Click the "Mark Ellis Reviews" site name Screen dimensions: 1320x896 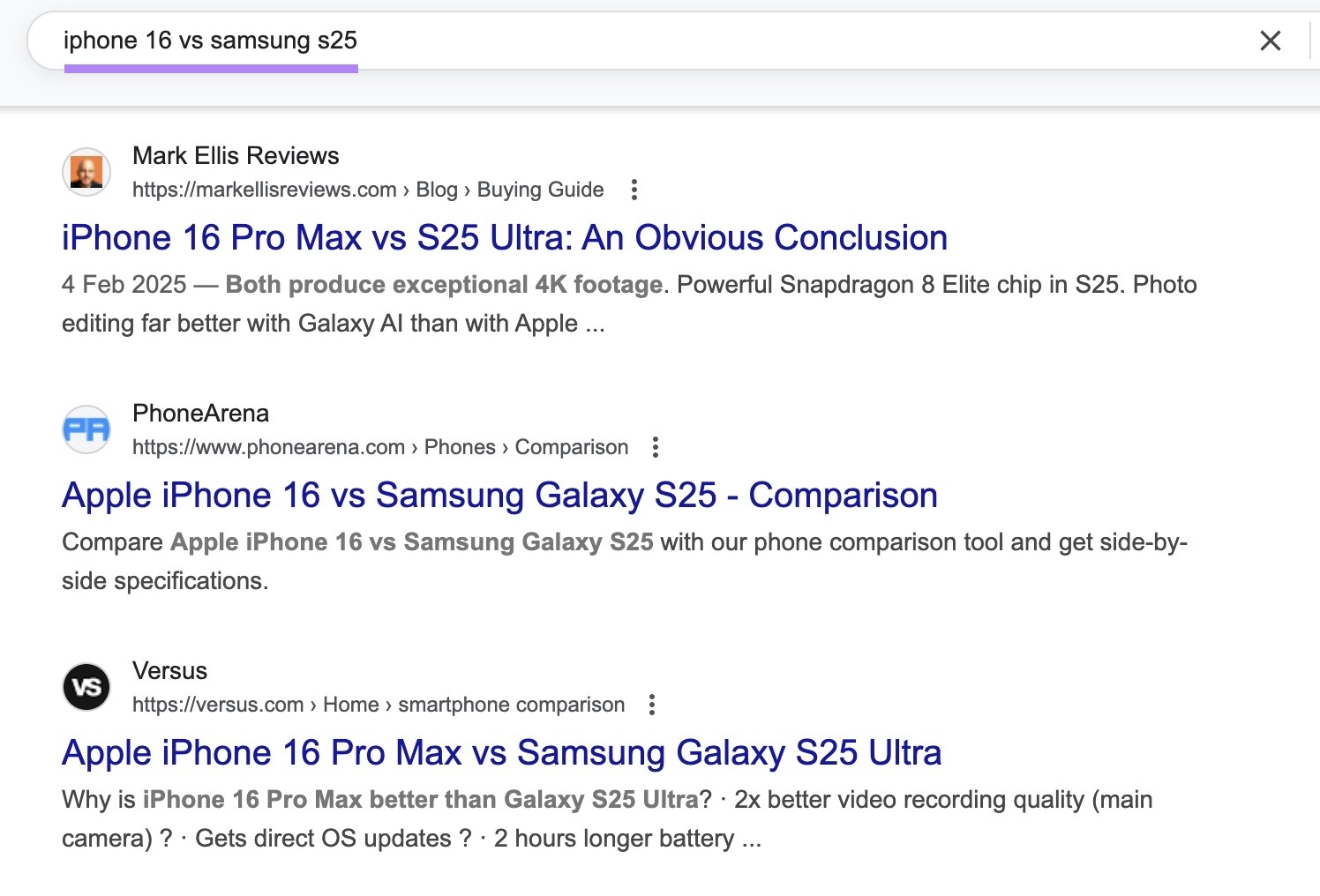(236, 155)
